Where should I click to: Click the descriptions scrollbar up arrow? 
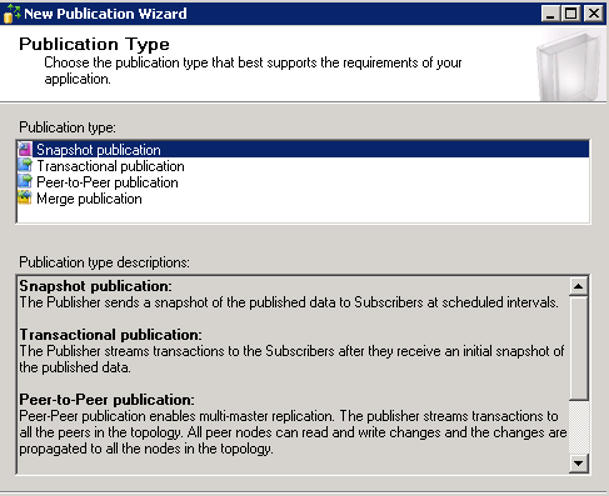578,287
